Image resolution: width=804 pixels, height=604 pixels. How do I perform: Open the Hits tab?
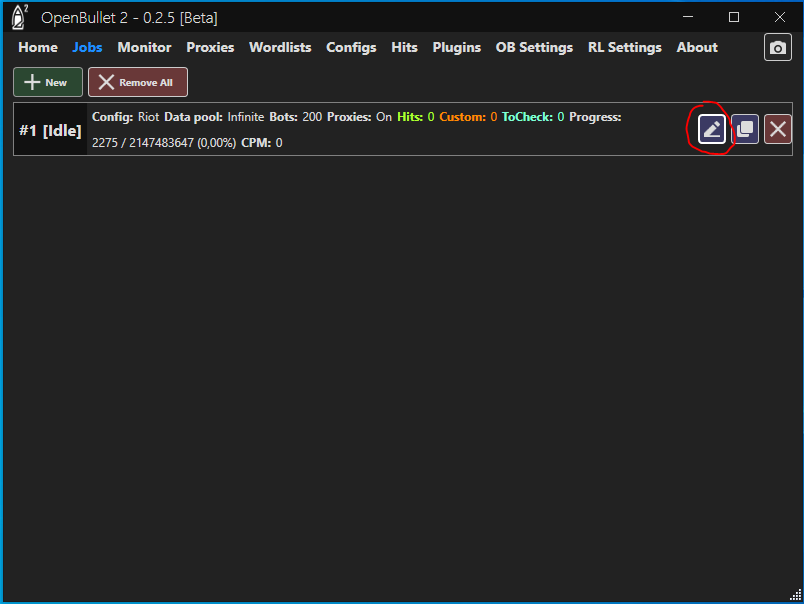tap(404, 48)
